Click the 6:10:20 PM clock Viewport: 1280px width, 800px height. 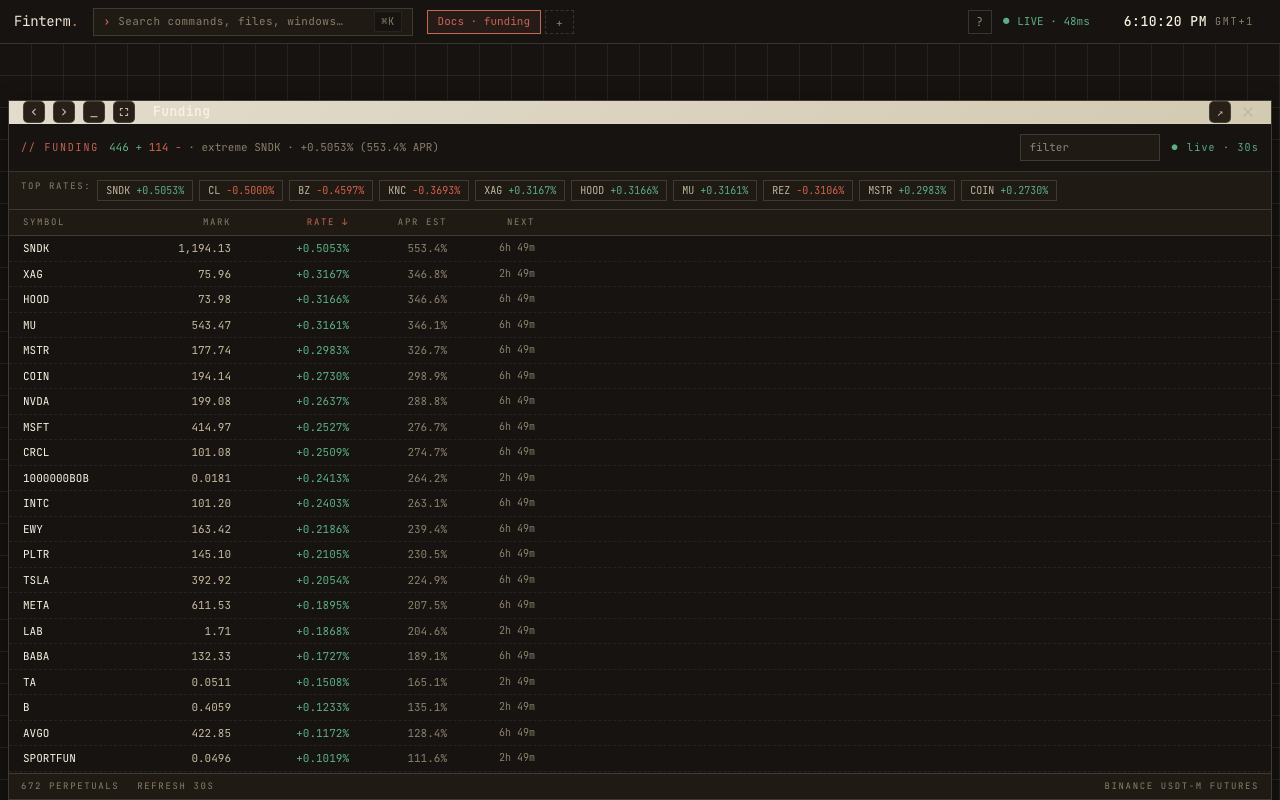pyautogui.click(x=1165, y=22)
